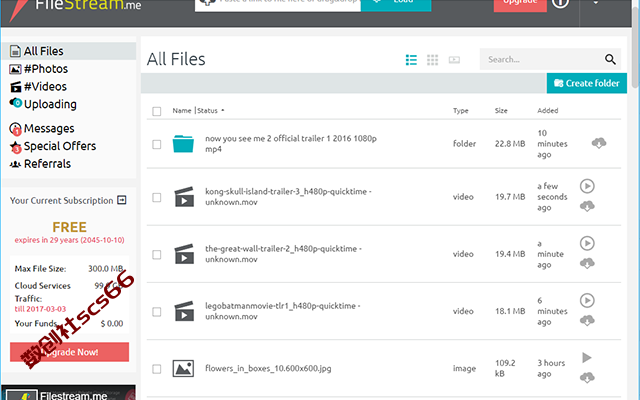Image resolution: width=640 pixels, height=400 pixels.
Task: Click the flowers_in_boxes image file icon
Action: (183, 368)
